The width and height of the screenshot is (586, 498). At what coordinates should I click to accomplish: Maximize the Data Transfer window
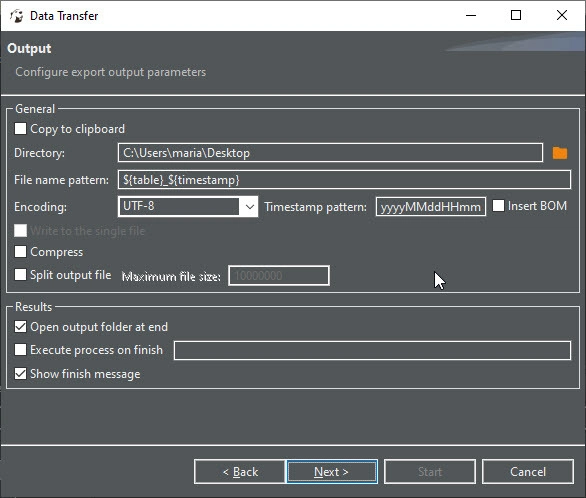[516, 16]
